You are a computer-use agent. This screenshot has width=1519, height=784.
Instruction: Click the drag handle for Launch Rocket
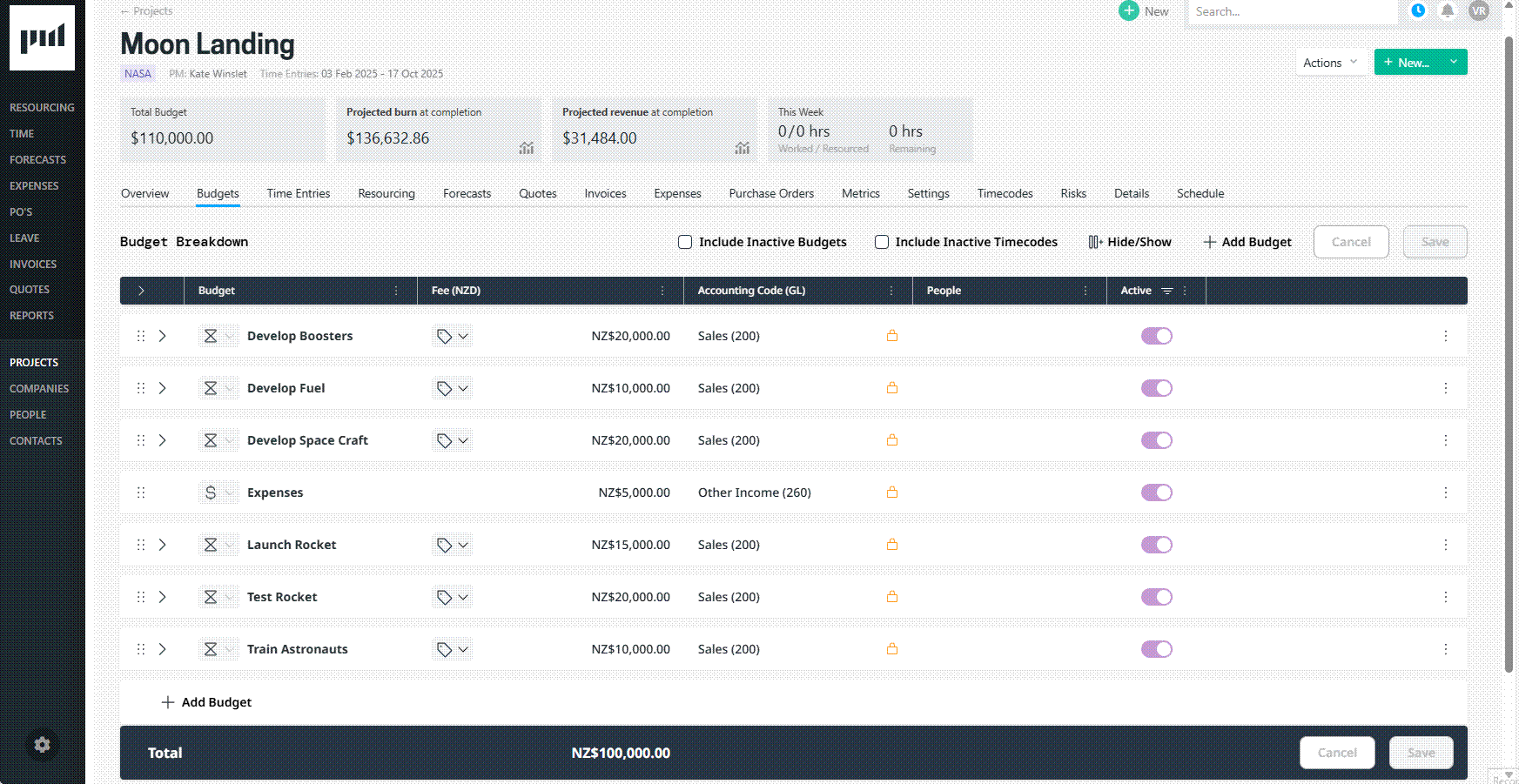point(141,545)
